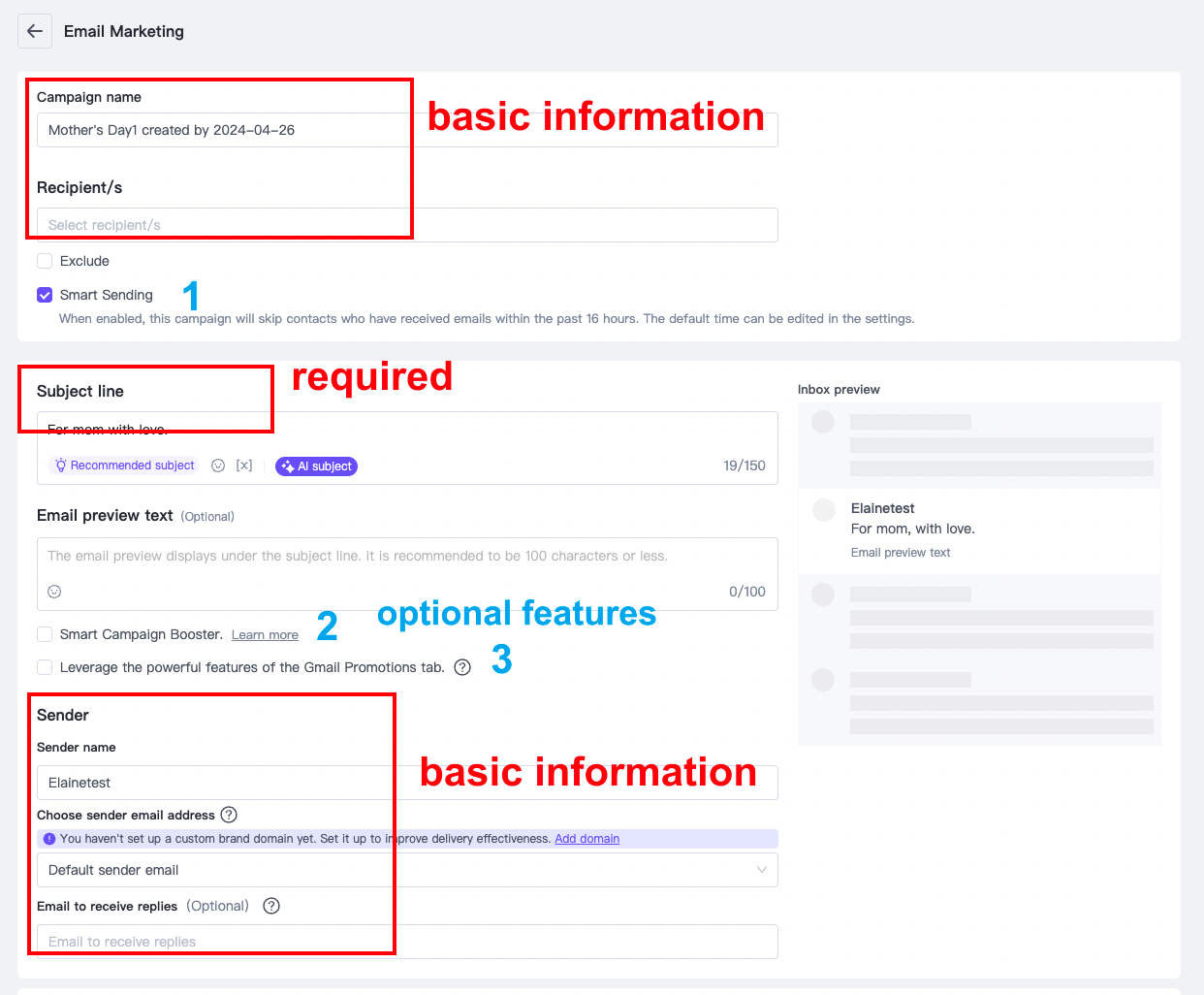
Task: Click help icon beside Email to receive replies
Action: click(x=271, y=906)
